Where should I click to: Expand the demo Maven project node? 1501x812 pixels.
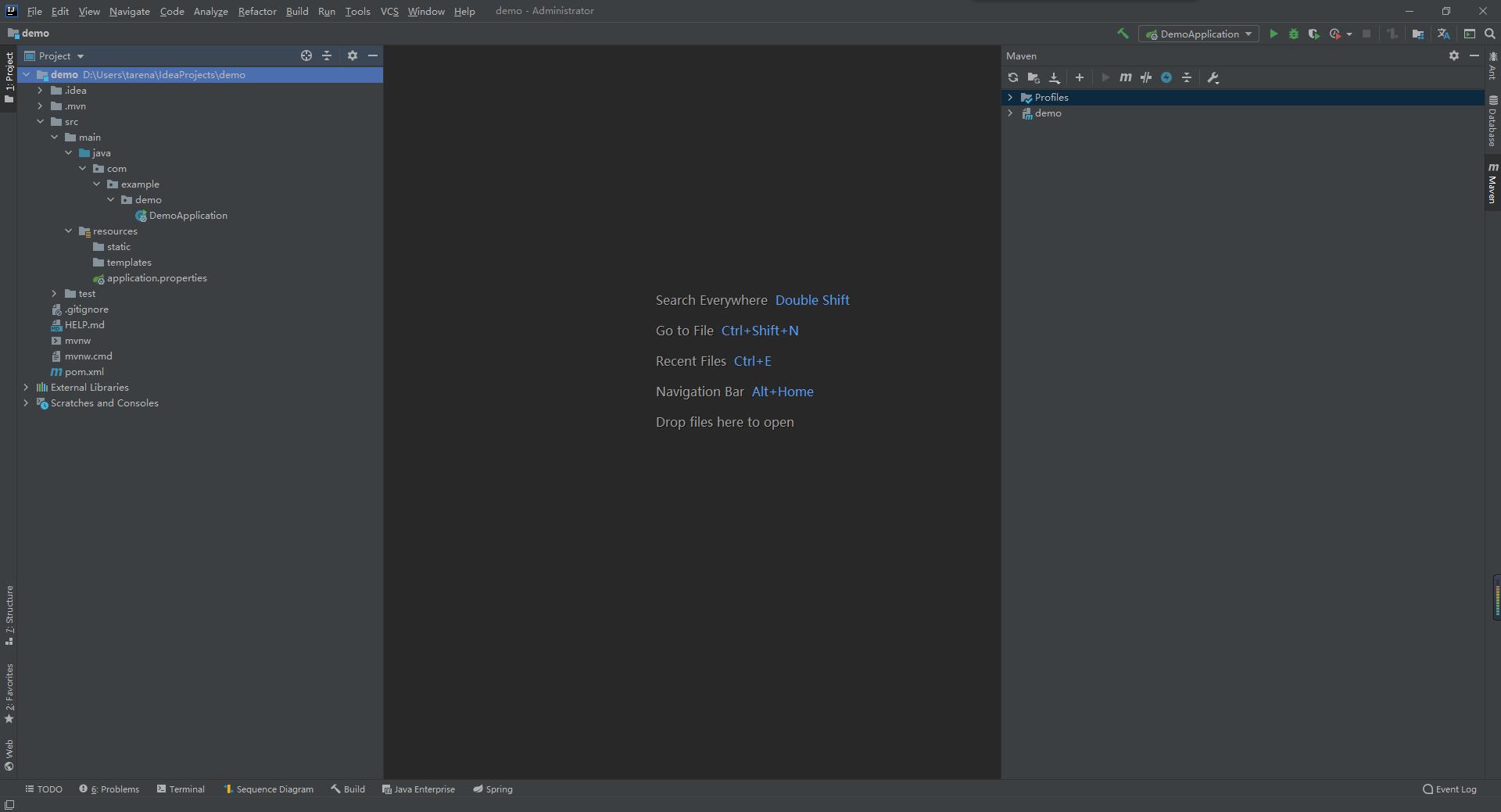coord(1010,113)
